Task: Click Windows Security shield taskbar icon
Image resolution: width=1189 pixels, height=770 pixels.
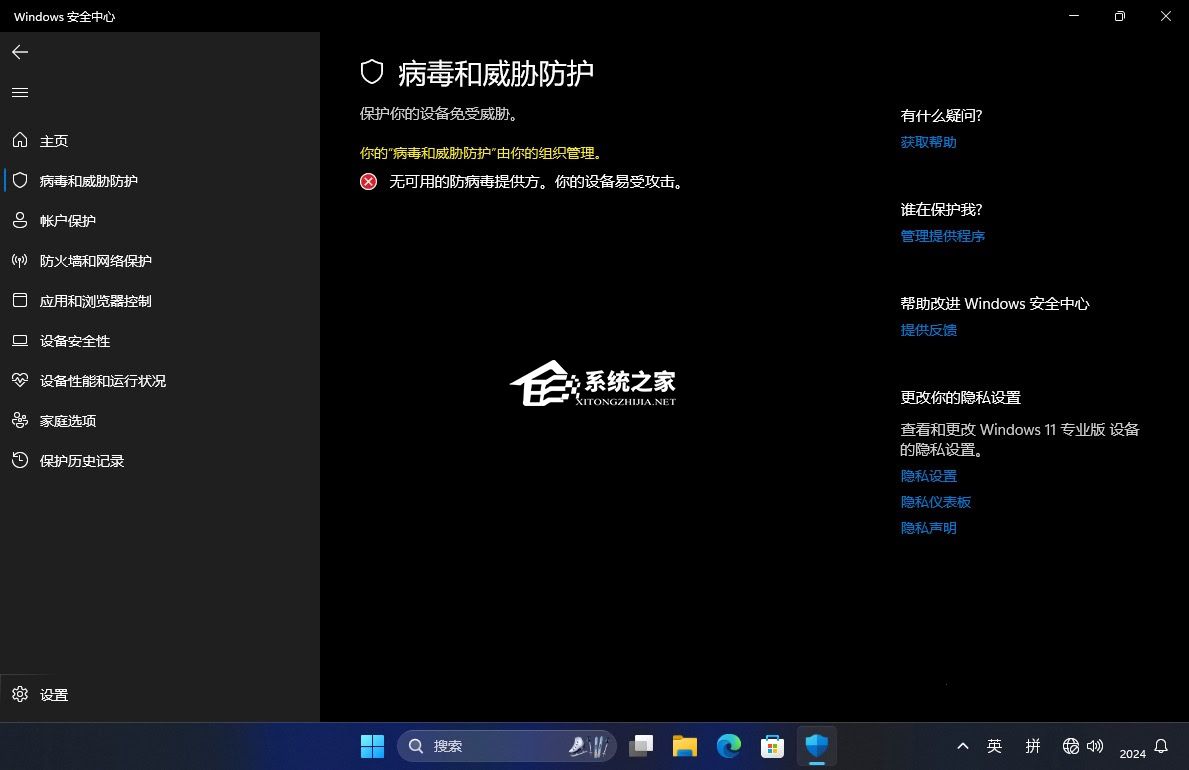Action: [x=817, y=746]
